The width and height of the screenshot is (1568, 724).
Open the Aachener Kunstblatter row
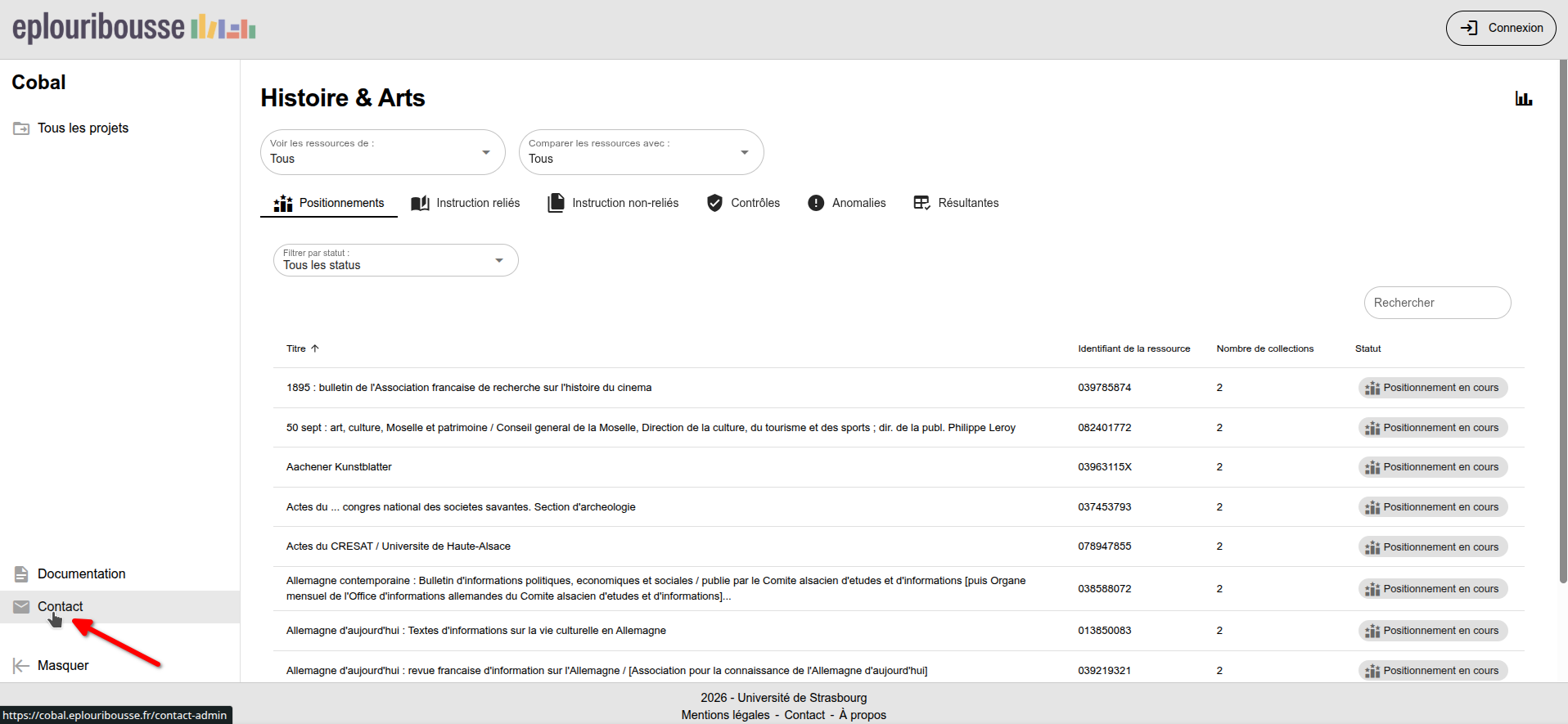point(339,467)
